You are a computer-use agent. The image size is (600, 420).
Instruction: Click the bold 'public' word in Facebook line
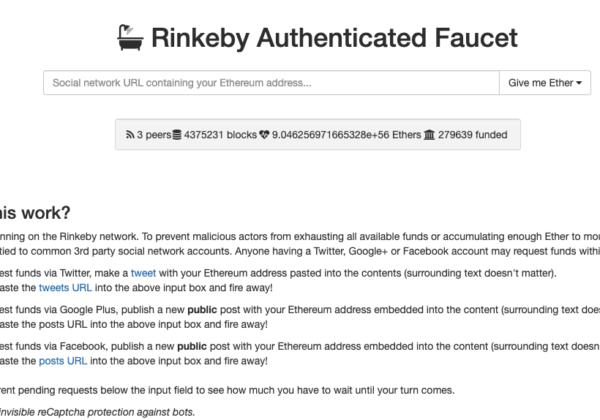192,346
